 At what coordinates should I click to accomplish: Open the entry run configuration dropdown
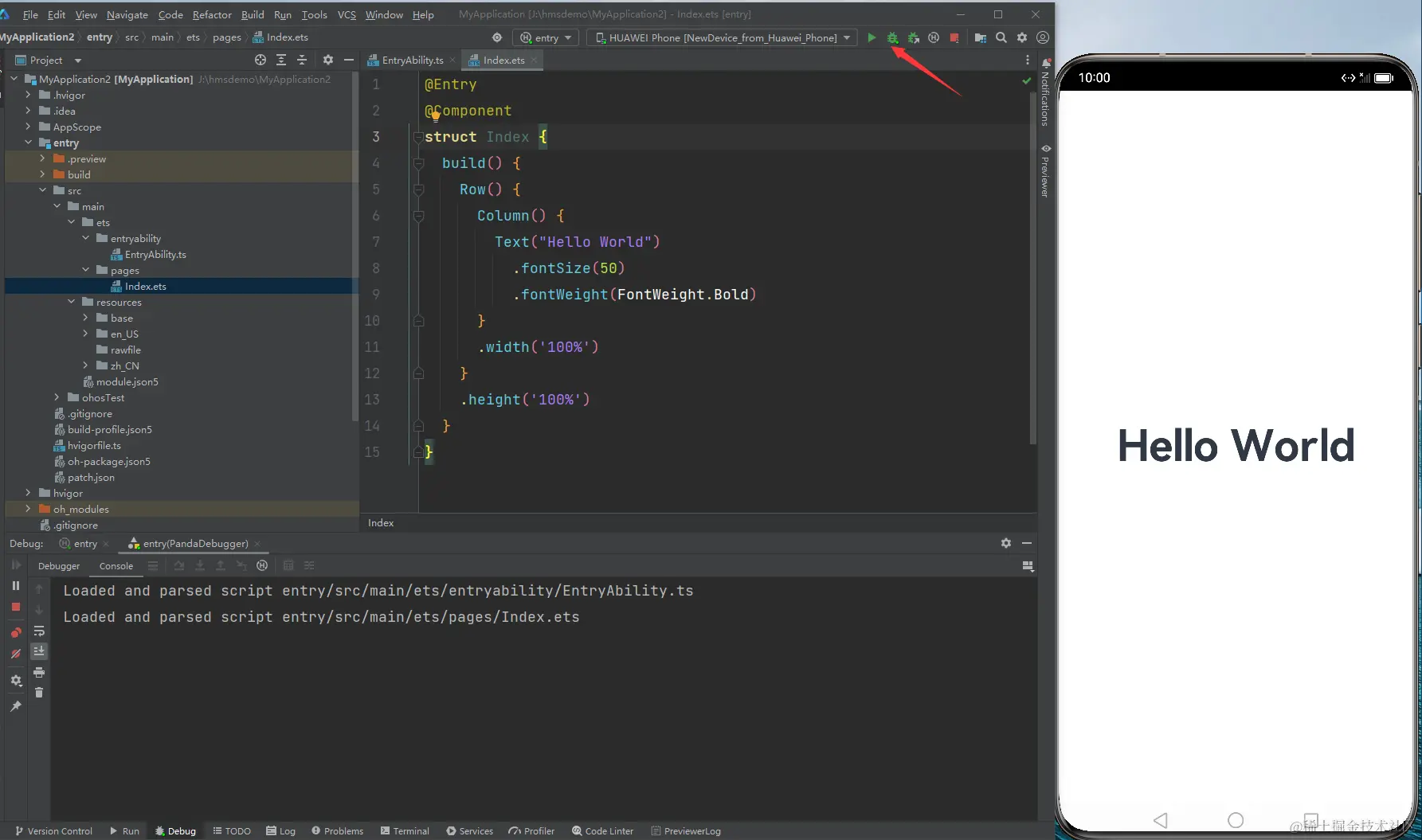tap(546, 37)
